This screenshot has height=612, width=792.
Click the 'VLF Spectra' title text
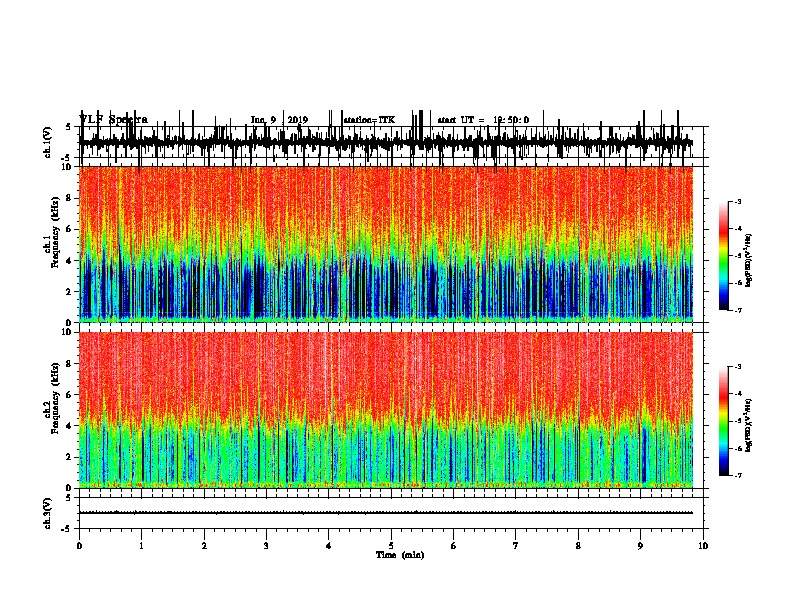(x=113, y=120)
